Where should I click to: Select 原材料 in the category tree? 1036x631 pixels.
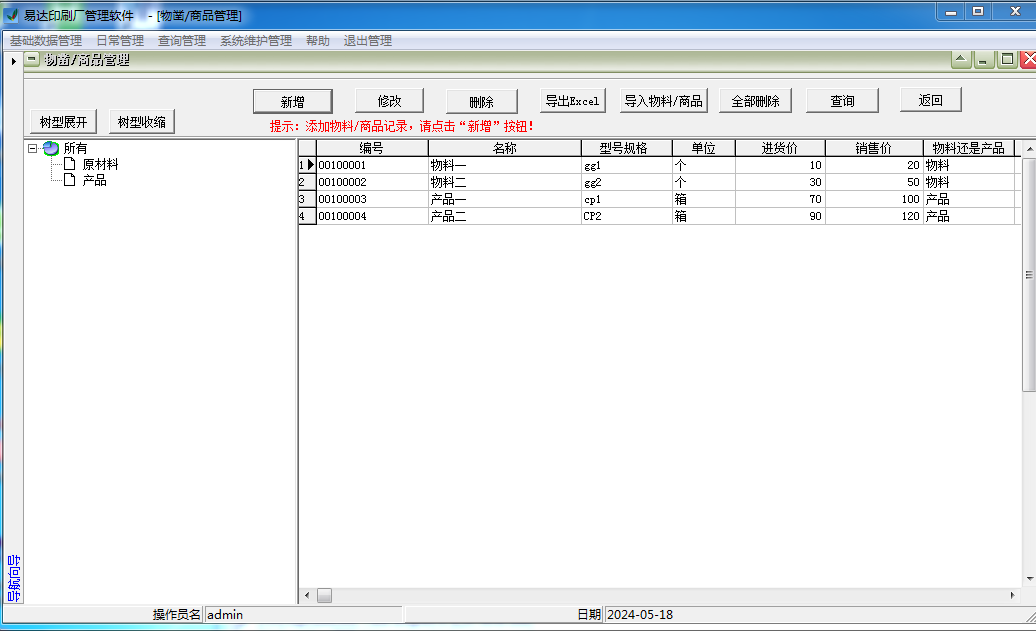coord(100,164)
